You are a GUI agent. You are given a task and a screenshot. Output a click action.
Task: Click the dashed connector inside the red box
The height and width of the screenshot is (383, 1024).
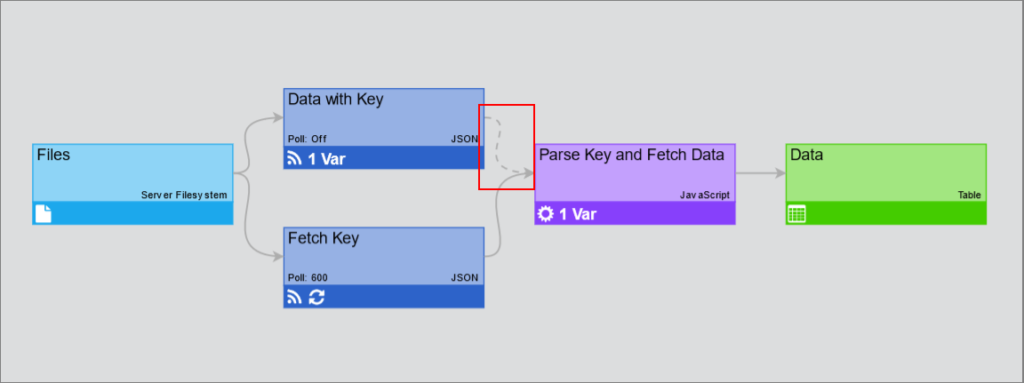pyautogui.click(x=498, y=145)
